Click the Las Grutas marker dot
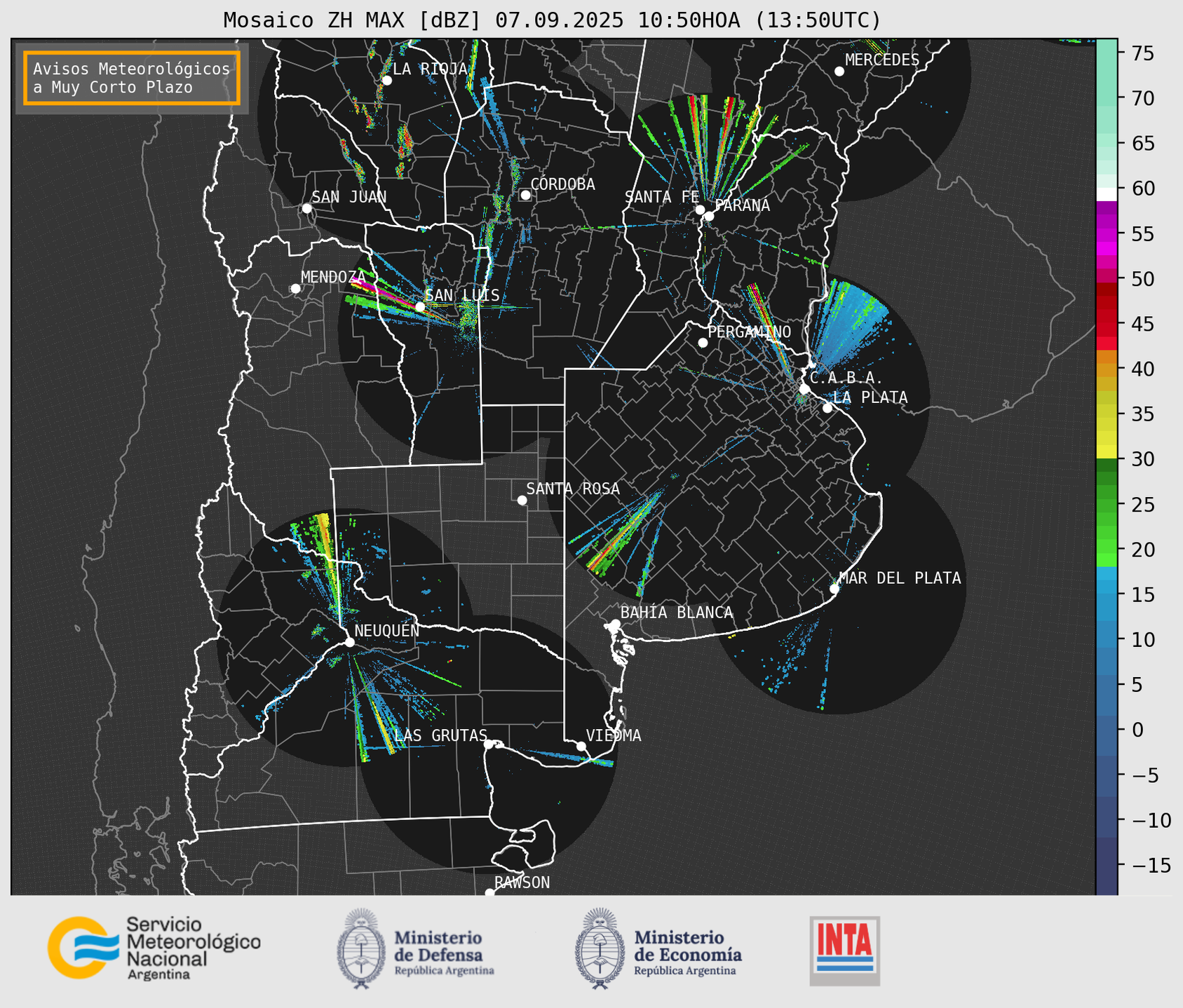The height and width of the screenshot is (1008, 1183). [489, 744]
